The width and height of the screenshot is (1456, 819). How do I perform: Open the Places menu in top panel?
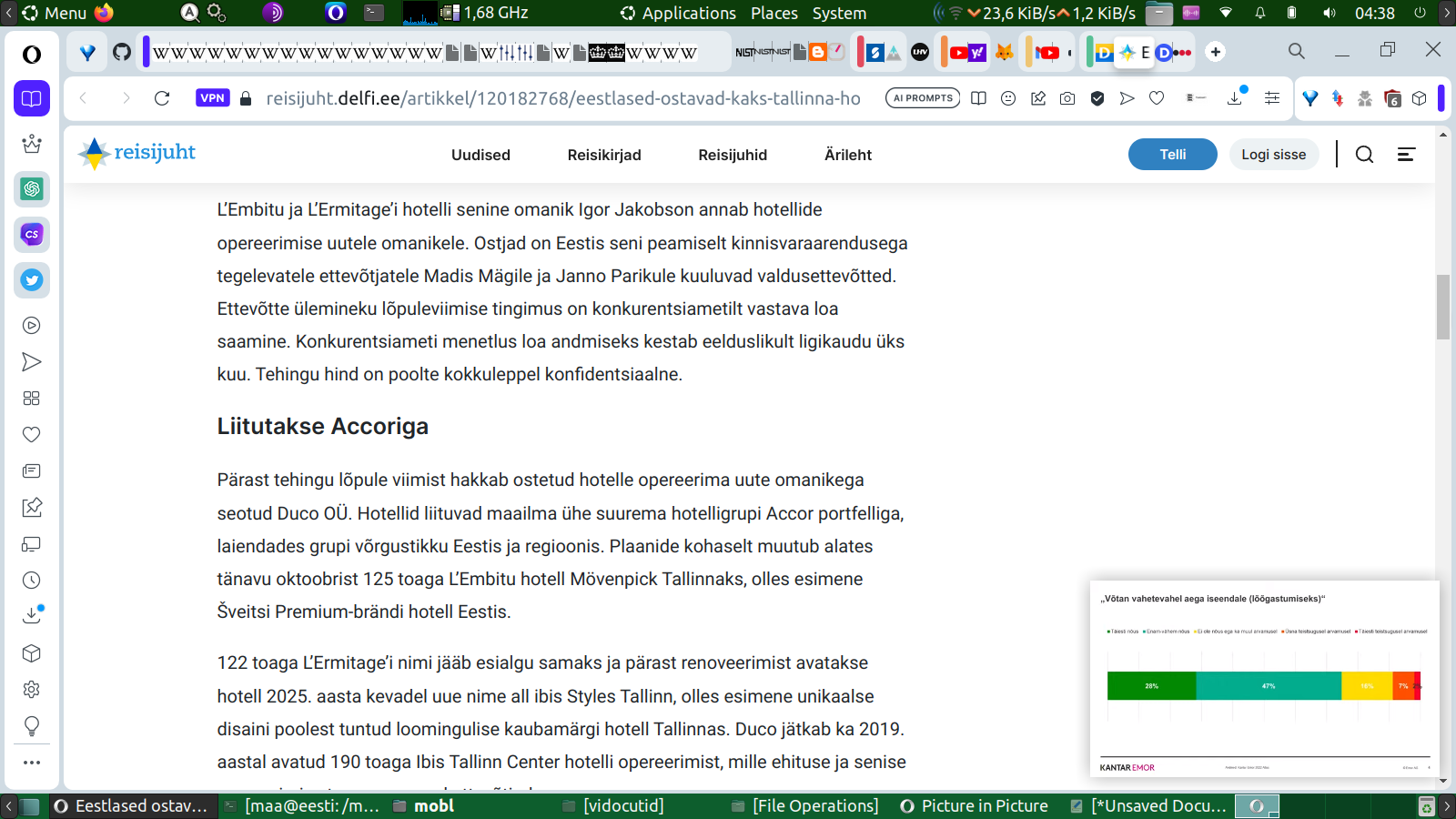point(774,13)
